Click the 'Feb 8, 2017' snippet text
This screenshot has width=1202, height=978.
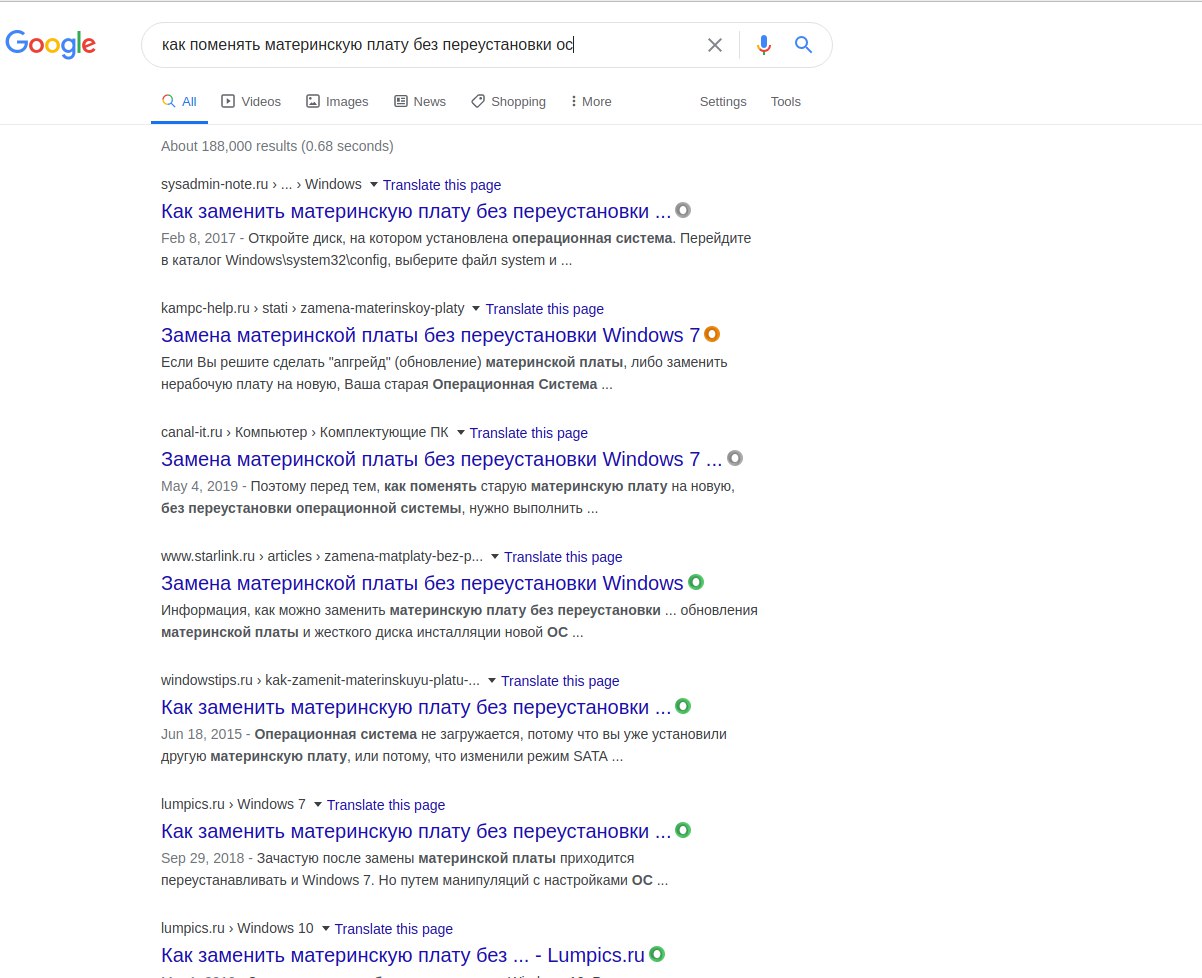click(198, 238)
